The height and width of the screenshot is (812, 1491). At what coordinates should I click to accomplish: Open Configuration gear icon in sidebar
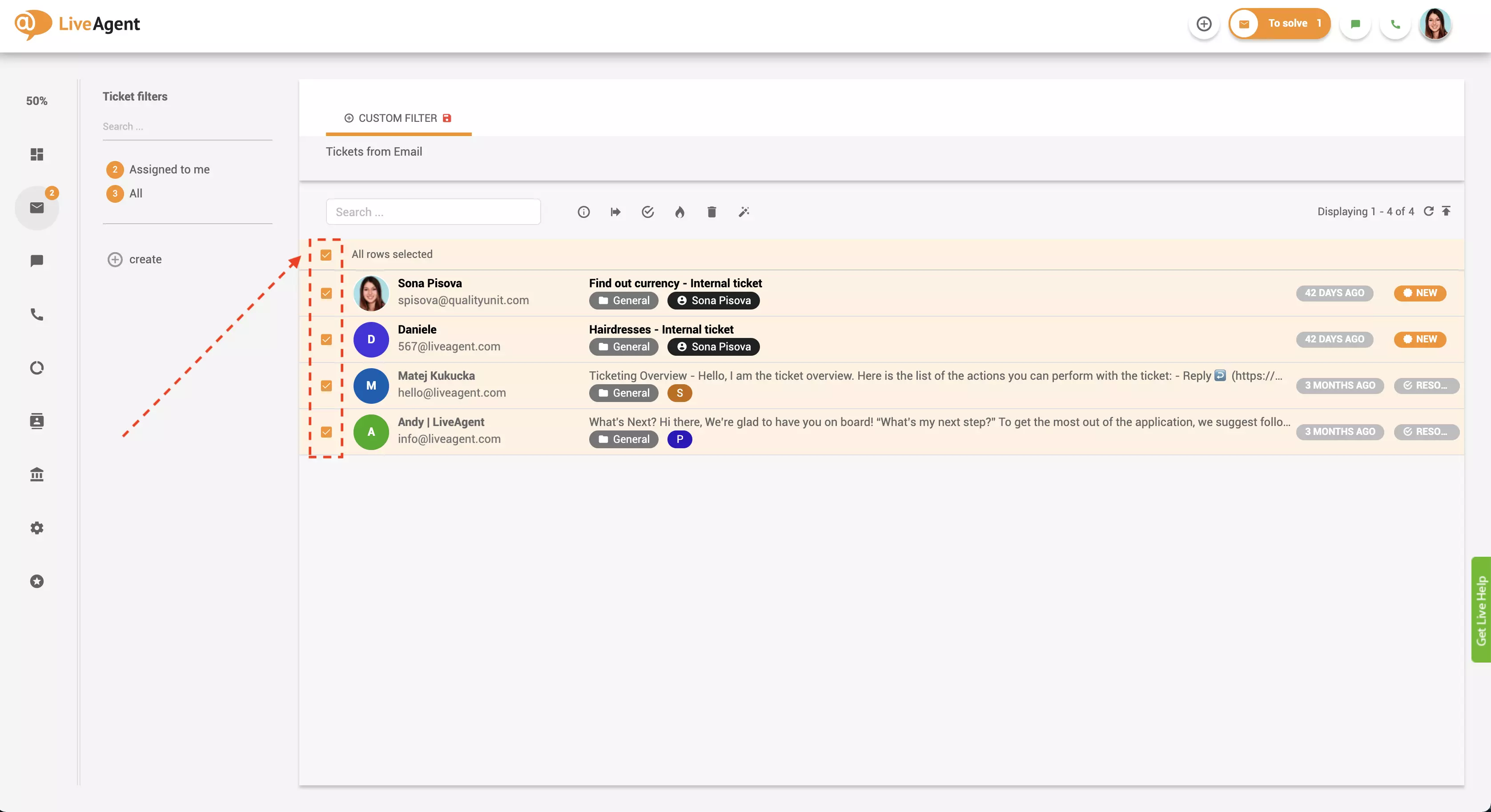click(x=36, y=528)
